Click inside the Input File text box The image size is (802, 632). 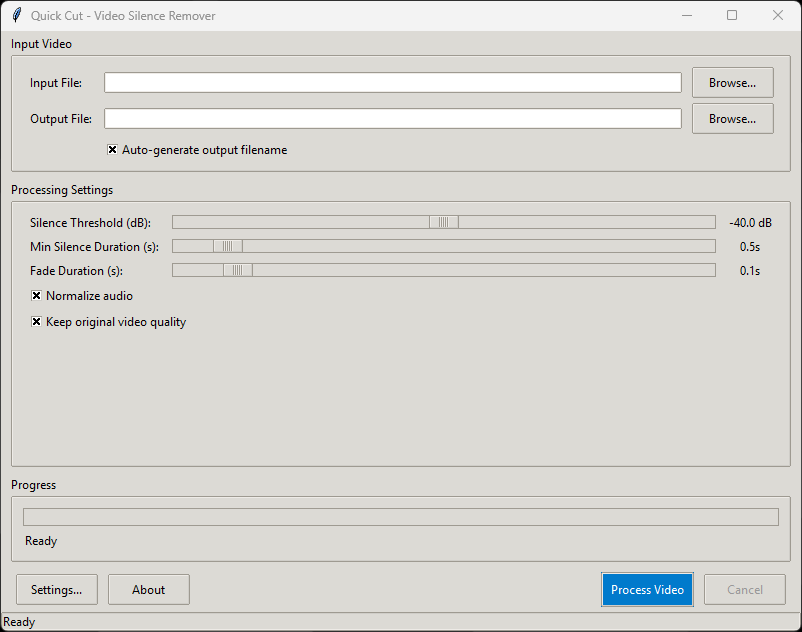pyautogui.click(x=393, y=82)
